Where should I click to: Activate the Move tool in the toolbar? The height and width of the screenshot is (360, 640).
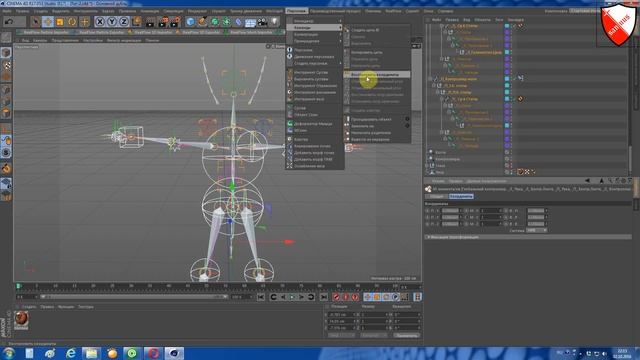point(48,21)
